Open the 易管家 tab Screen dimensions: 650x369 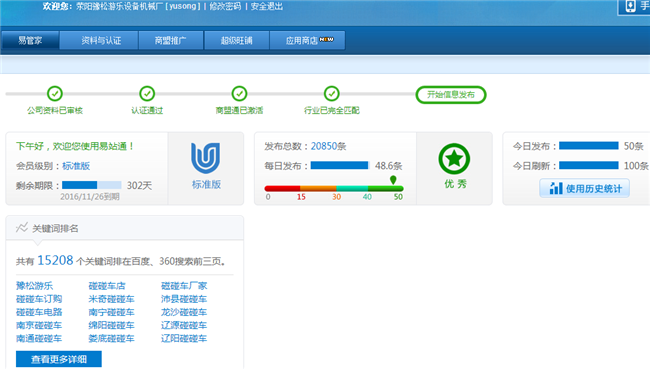point(30,40)
